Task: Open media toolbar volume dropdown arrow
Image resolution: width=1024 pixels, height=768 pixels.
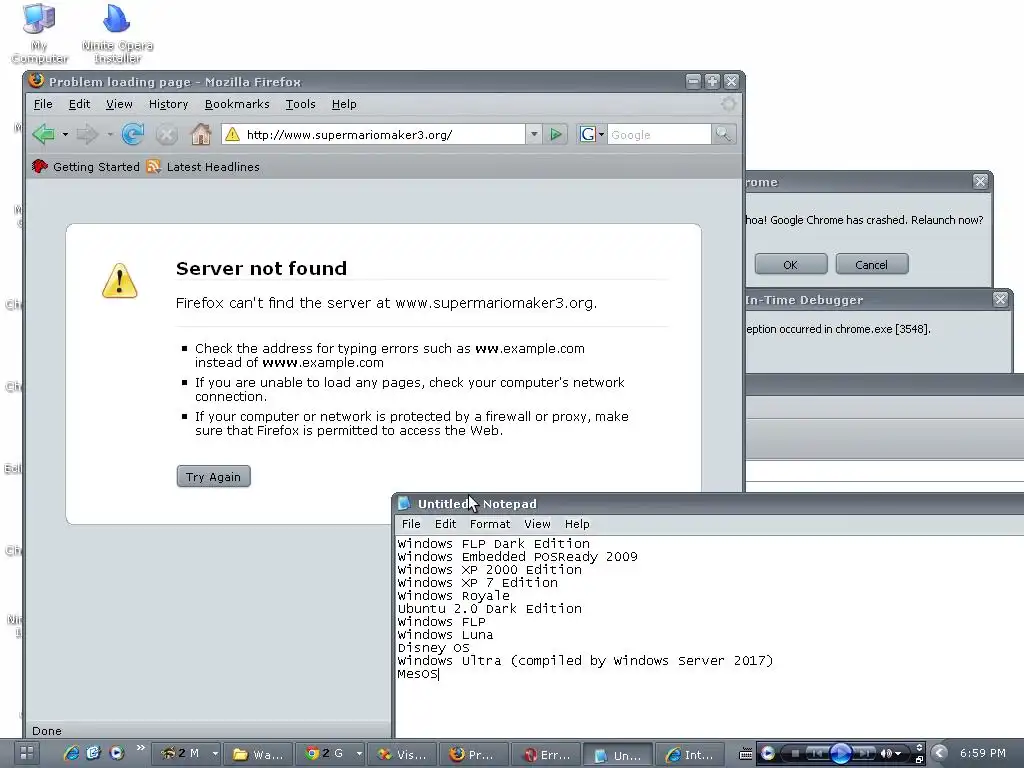Action: click(x=899, y=754)
